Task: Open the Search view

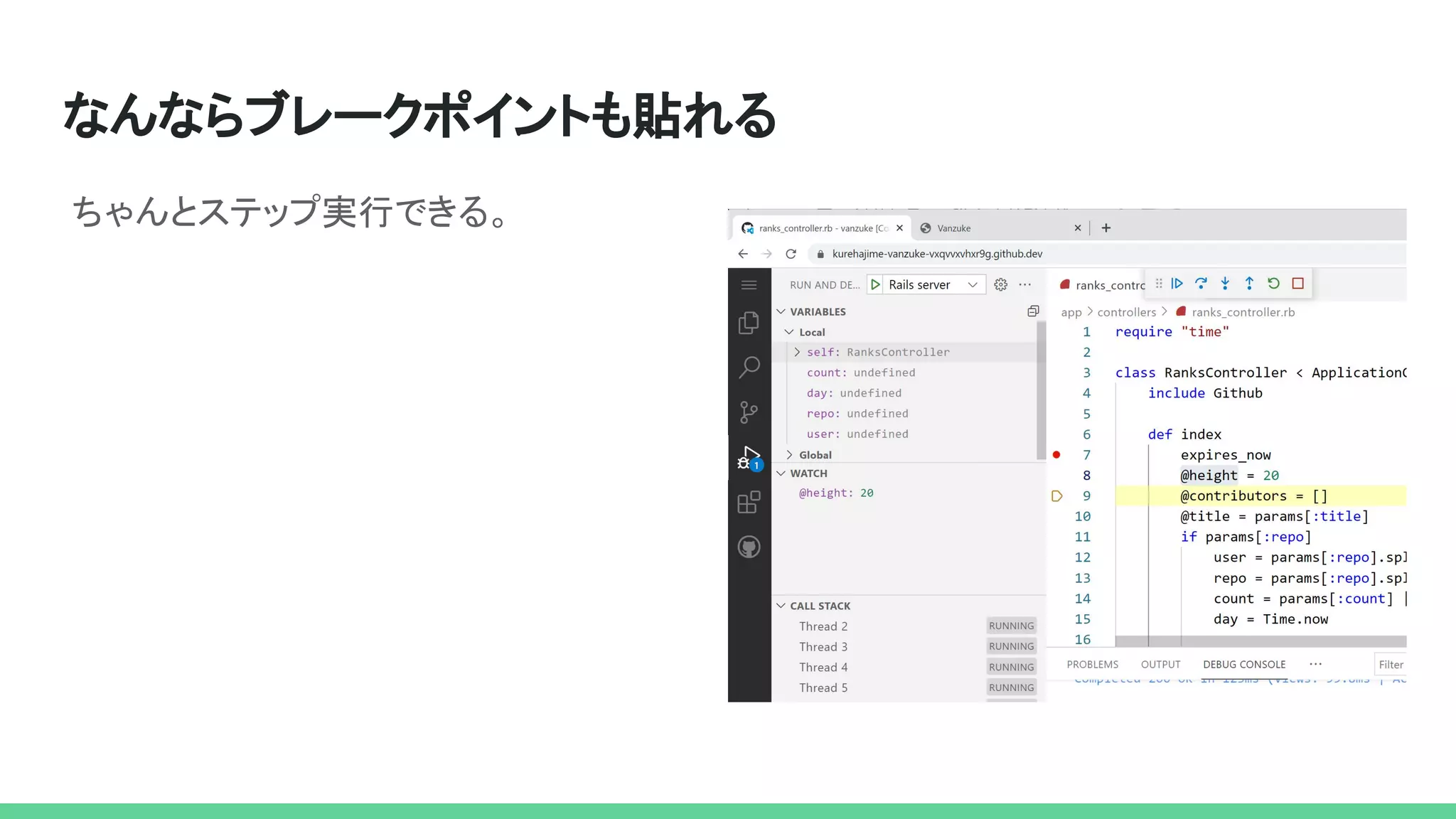Action: tap(749, 368)
